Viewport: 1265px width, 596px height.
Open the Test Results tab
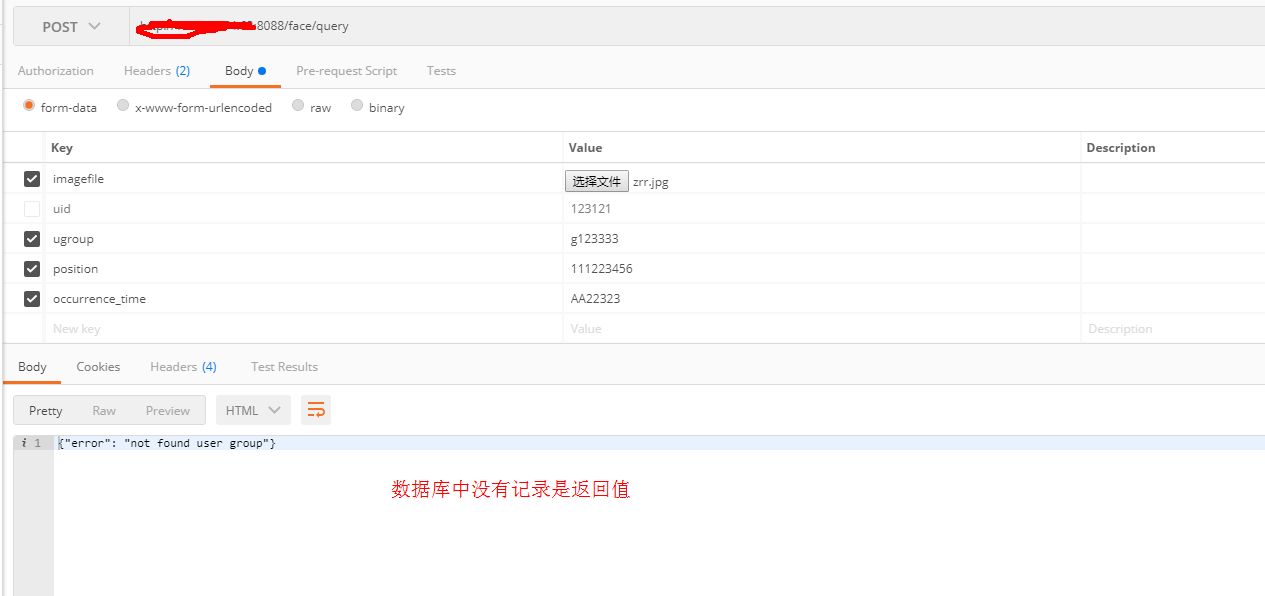(284, 367)
